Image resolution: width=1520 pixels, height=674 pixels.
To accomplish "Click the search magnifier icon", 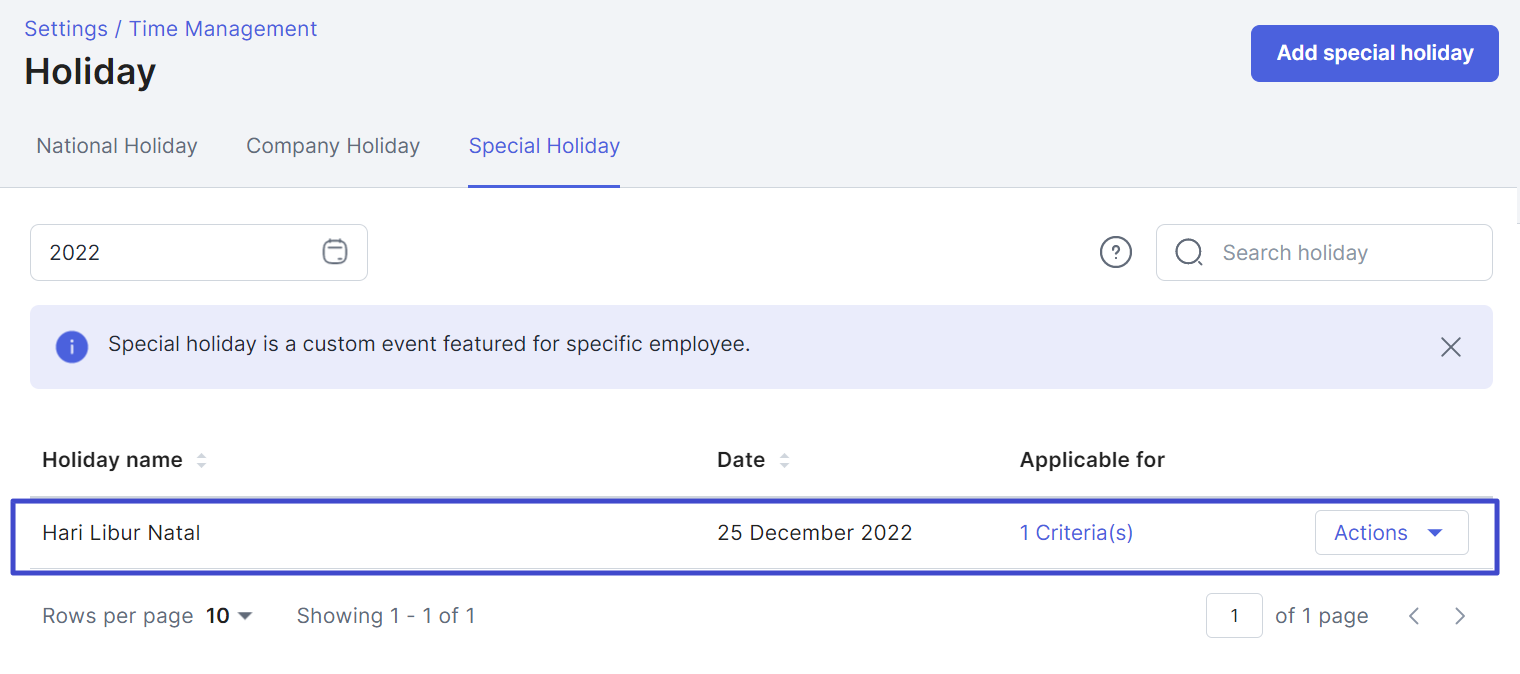I will (x=1188, y=252).
